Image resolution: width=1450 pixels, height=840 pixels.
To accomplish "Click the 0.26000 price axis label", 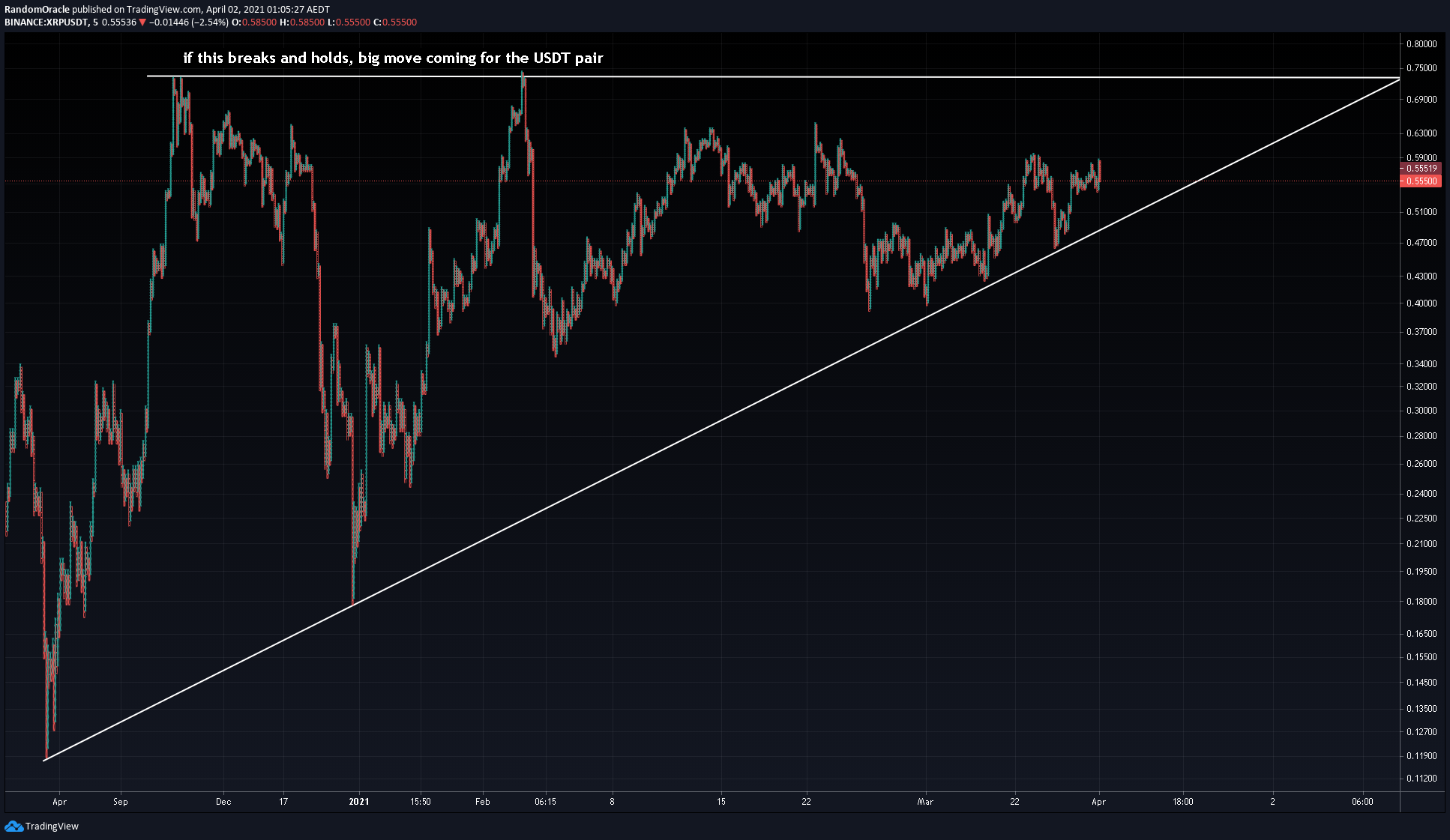I will click(x=1422, y=464).
